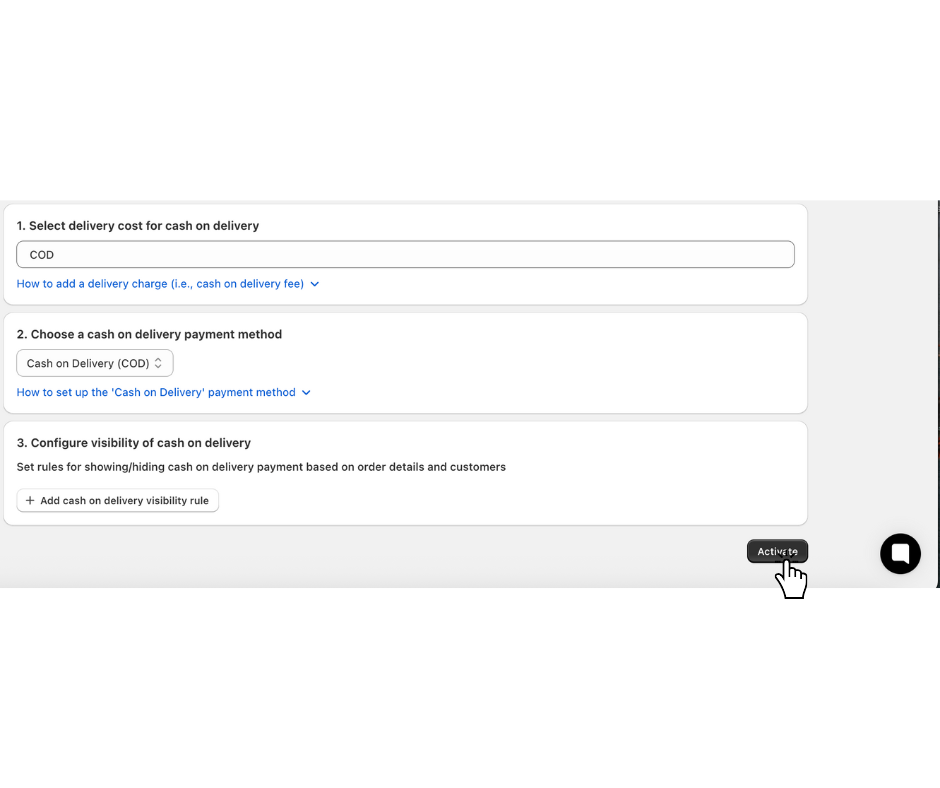Image resolution: width=940 pixels, height=788 pixels.
Task: Click Add cash on delivery visibility rule
Action: 118,500
